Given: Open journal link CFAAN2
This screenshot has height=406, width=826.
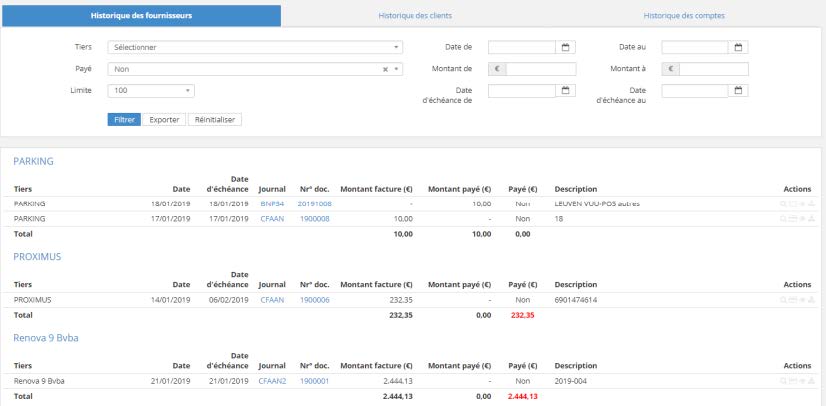Looking at the screenshot, I should click(x=272, y=381).
